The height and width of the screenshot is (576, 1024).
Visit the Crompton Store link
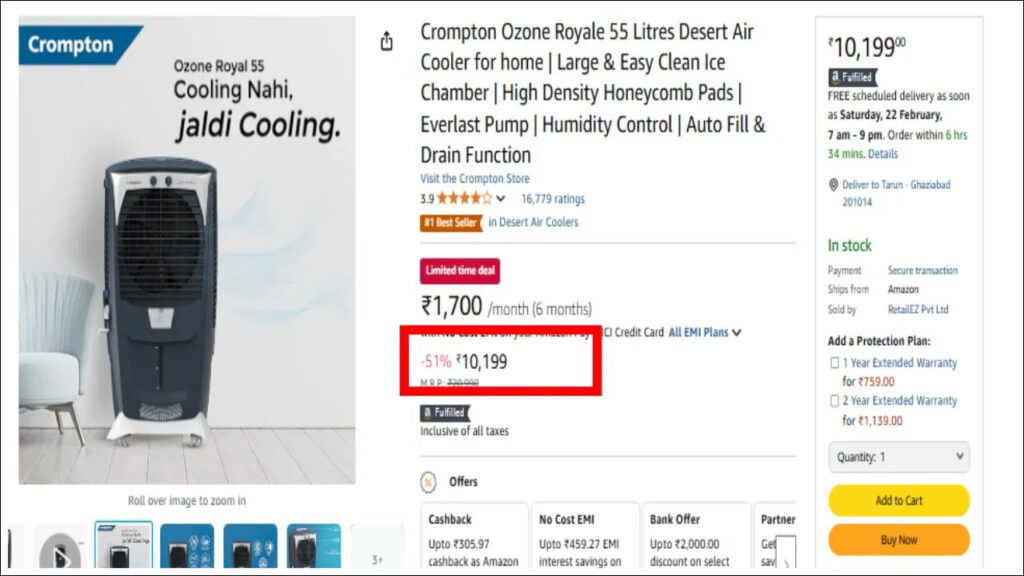[x=475, y=178]
